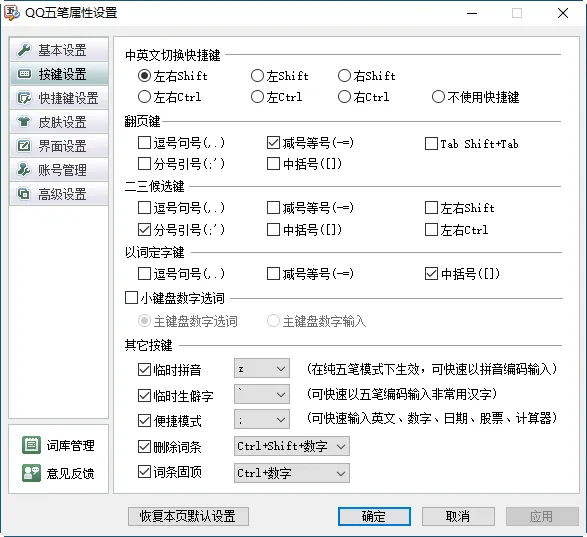
Task: Toggle 词条固顶 checkbox
Action: click(x=145, y=471)
